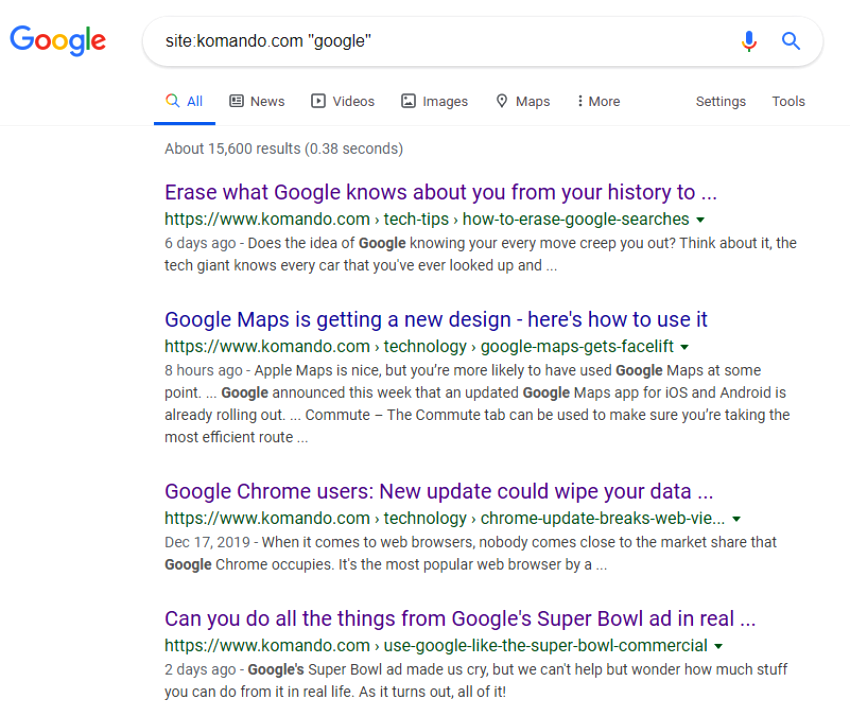Select the All results tab

pos(184,101)
